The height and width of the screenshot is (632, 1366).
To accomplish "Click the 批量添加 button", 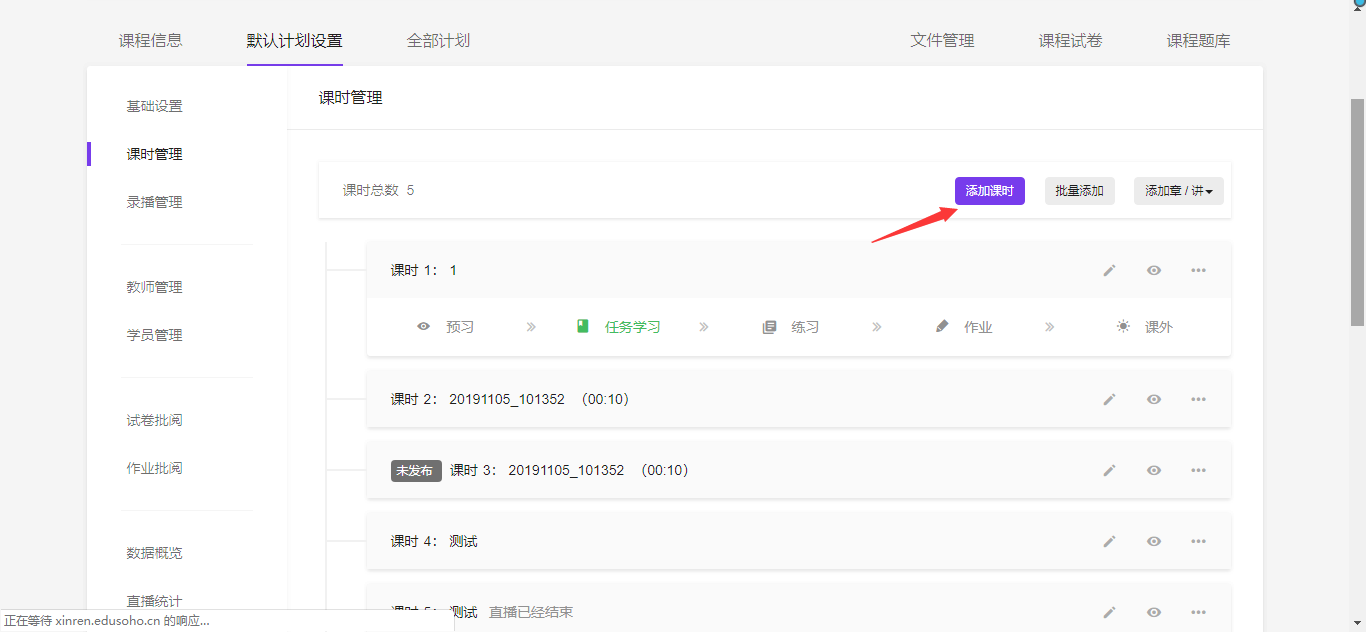I will [x=1079, y=191].
